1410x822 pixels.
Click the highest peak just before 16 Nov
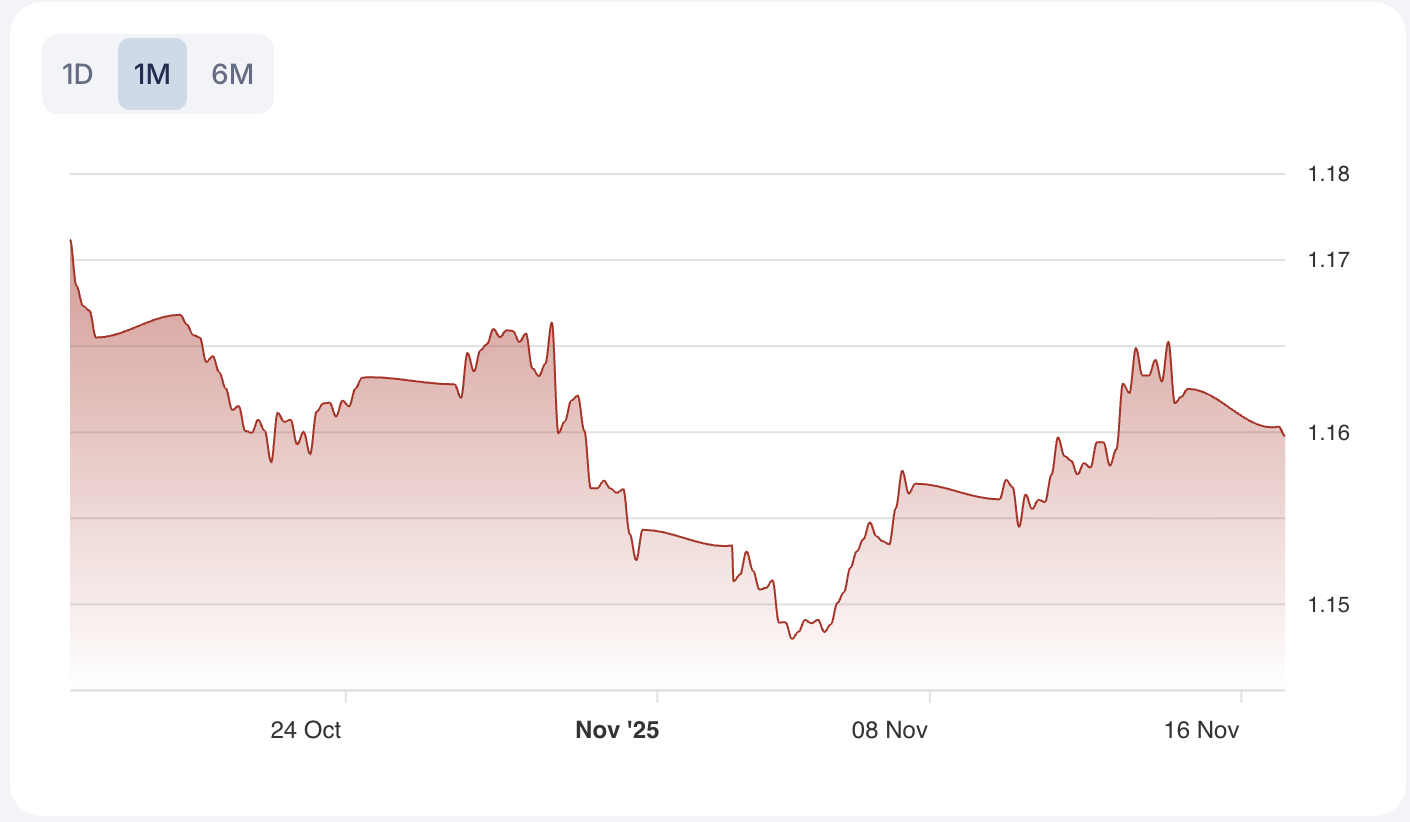pyautogui.click(x=1168, y=342)
